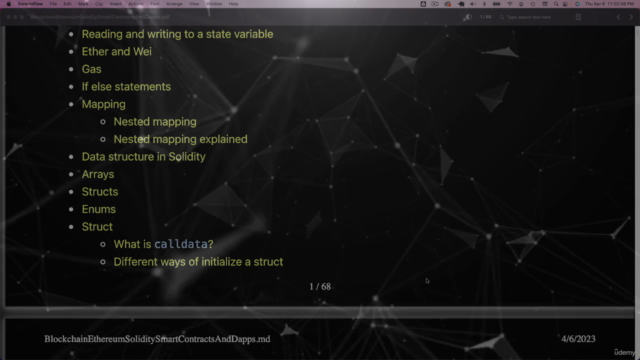
Task: Click the 'Ether and Wei' link
Action: pos(116,51)
